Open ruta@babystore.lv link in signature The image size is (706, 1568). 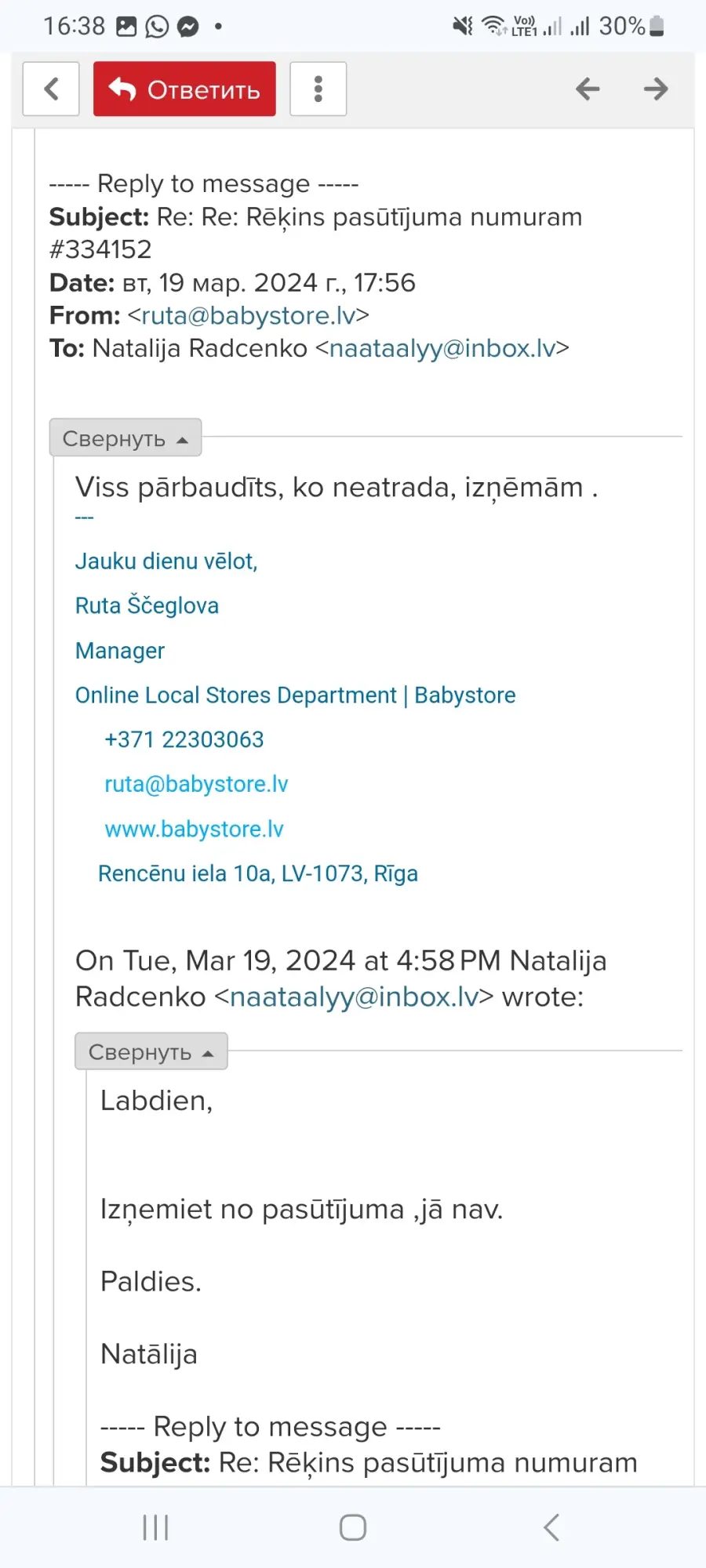point(196,784)
